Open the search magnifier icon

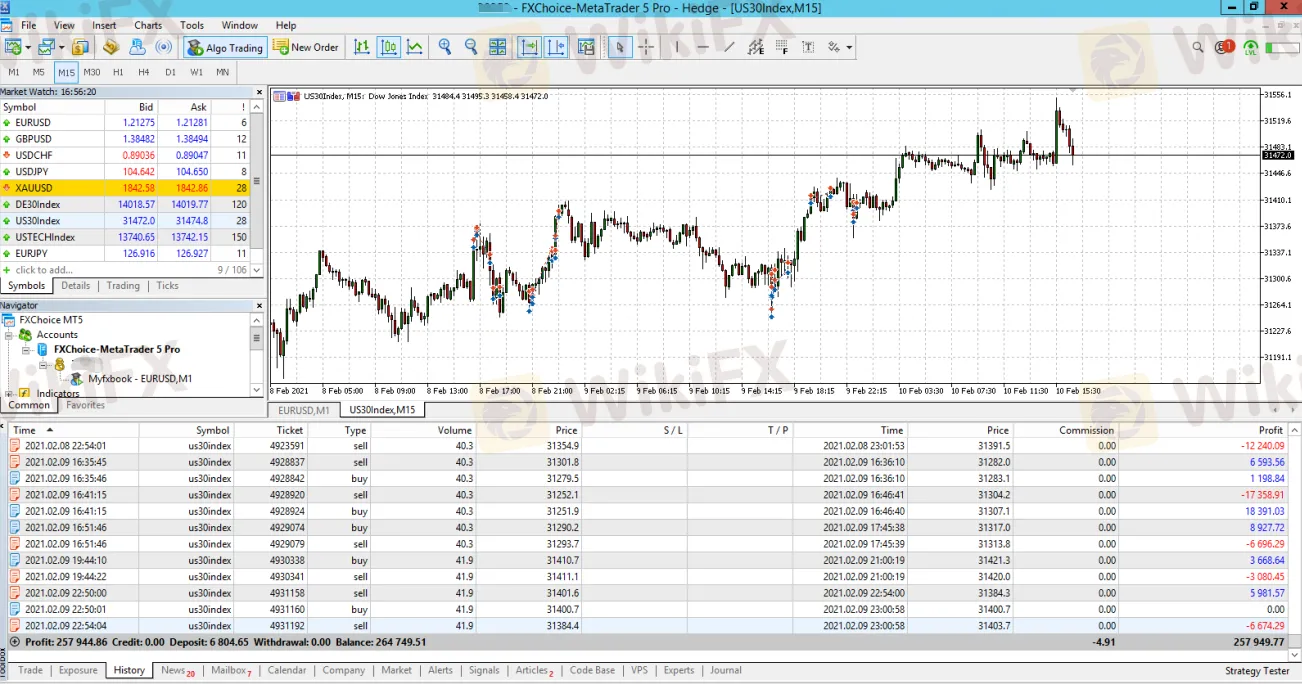tap(1198, 47)
